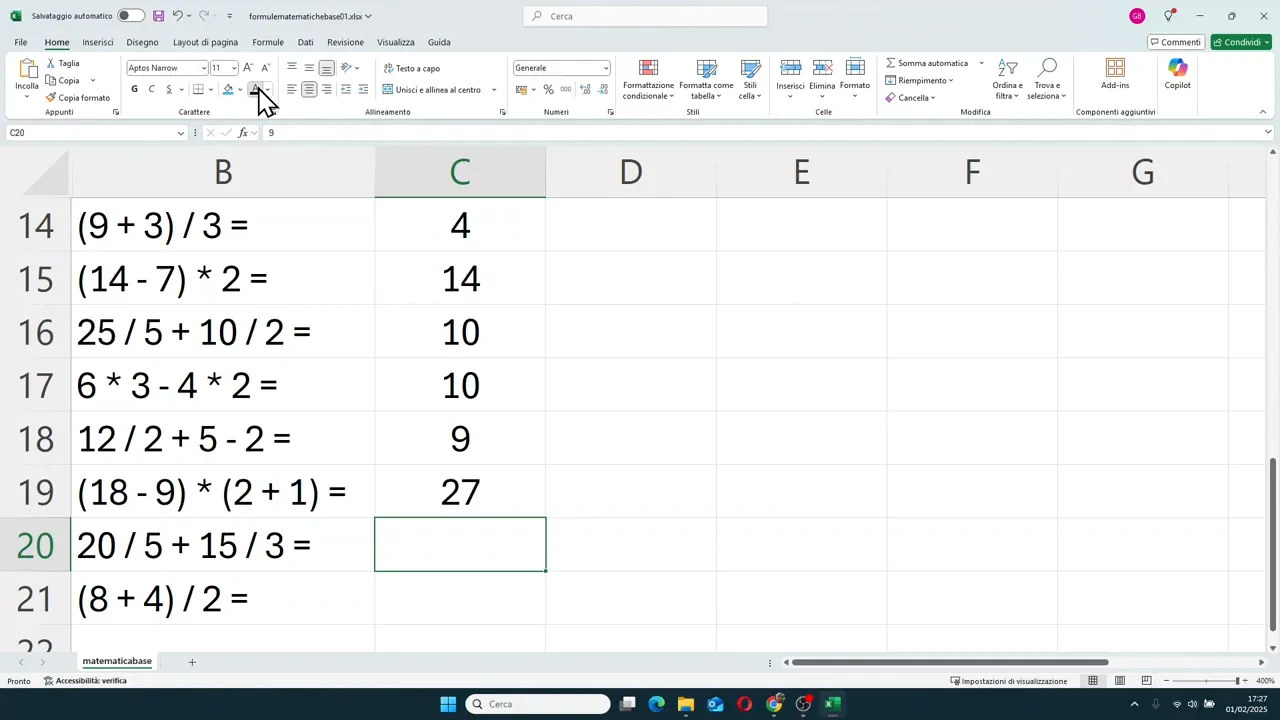Align cell content to top
1280x720 pixels.
(x=291, y=68)
